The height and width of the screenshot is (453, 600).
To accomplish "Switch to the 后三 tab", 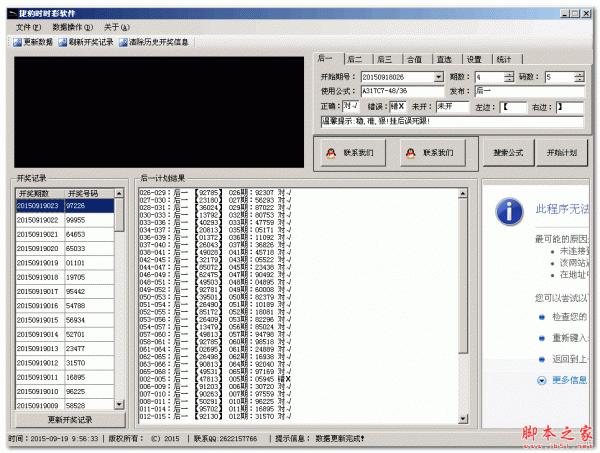I will pyautogui.click(x=388, y=60).
